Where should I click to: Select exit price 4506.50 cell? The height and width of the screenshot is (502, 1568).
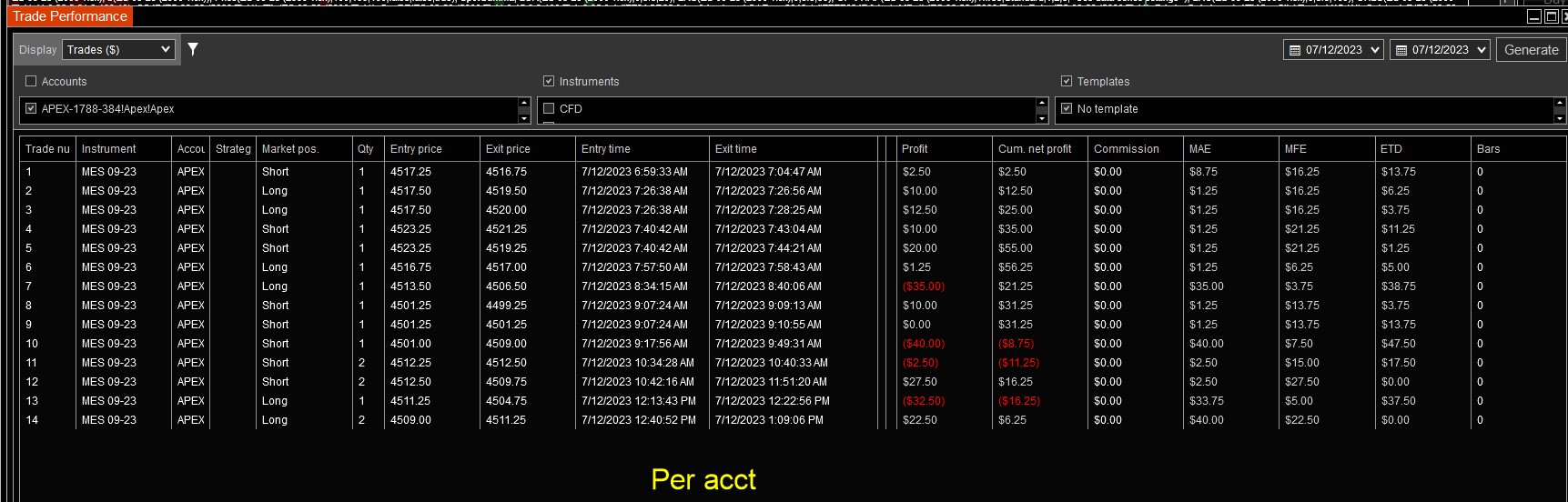point(528,286)
